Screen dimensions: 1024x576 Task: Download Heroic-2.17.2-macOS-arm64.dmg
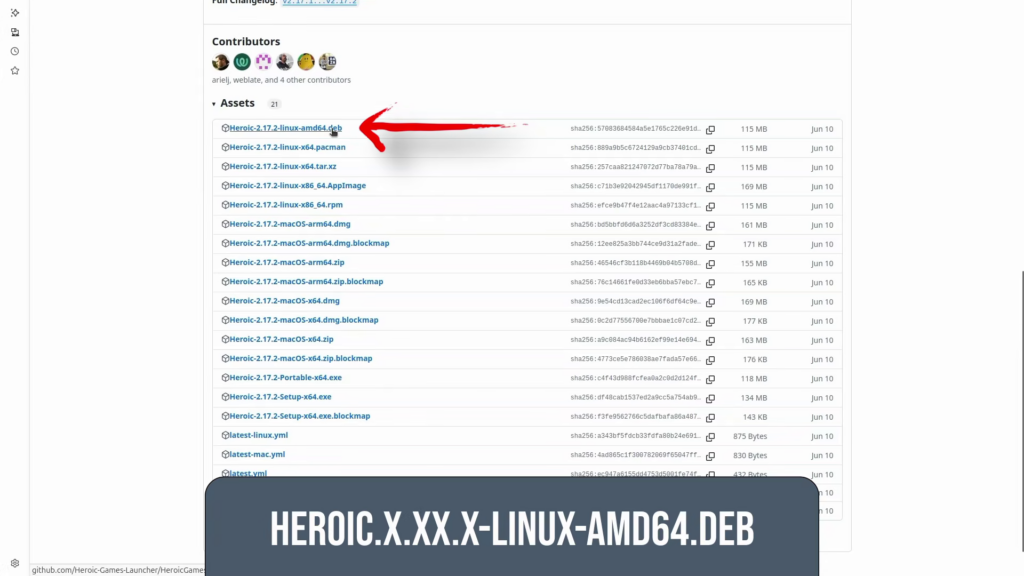[289, 224]
